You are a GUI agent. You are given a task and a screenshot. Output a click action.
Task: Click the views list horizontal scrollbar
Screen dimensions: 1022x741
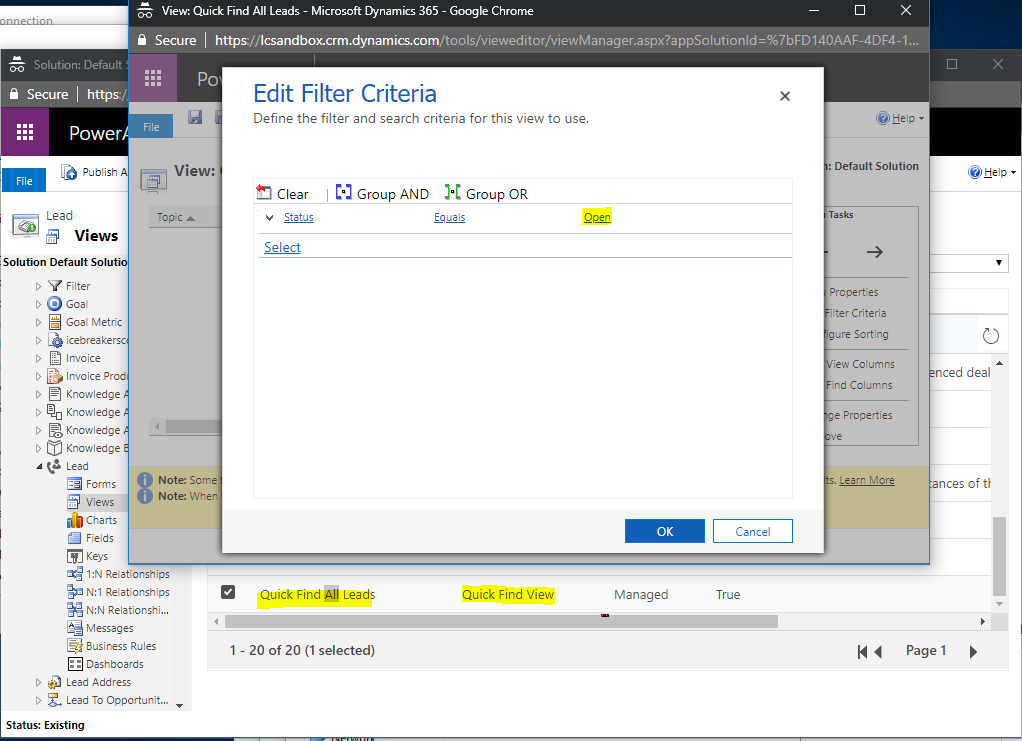click(x=501, y=622)
